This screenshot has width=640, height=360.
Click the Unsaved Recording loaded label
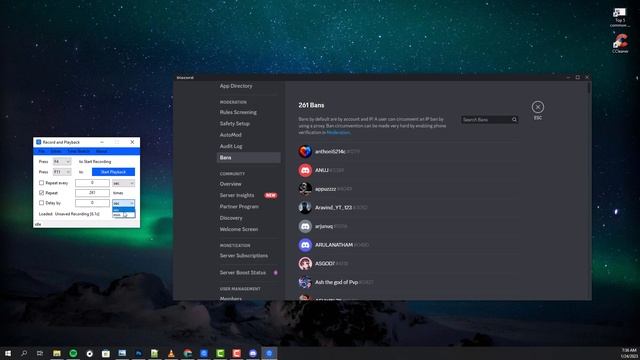[69, 214]
